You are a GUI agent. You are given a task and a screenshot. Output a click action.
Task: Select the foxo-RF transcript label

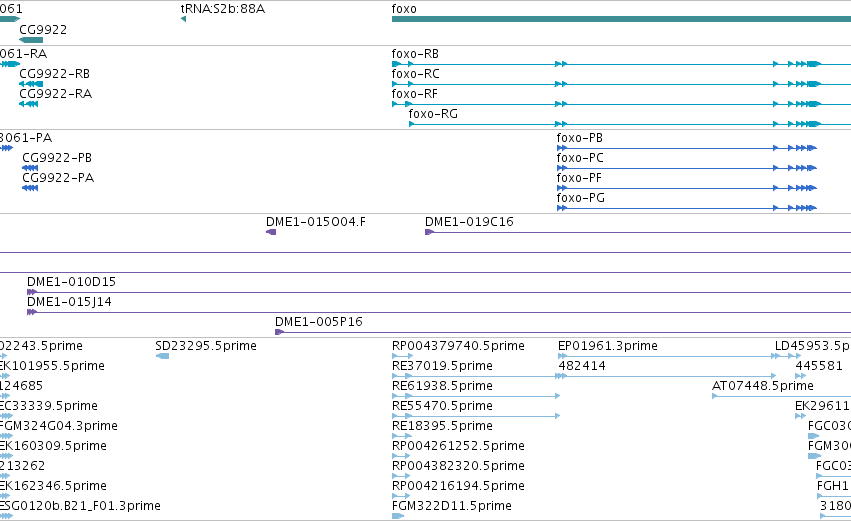pyautogui.click(x=415, y=94)
